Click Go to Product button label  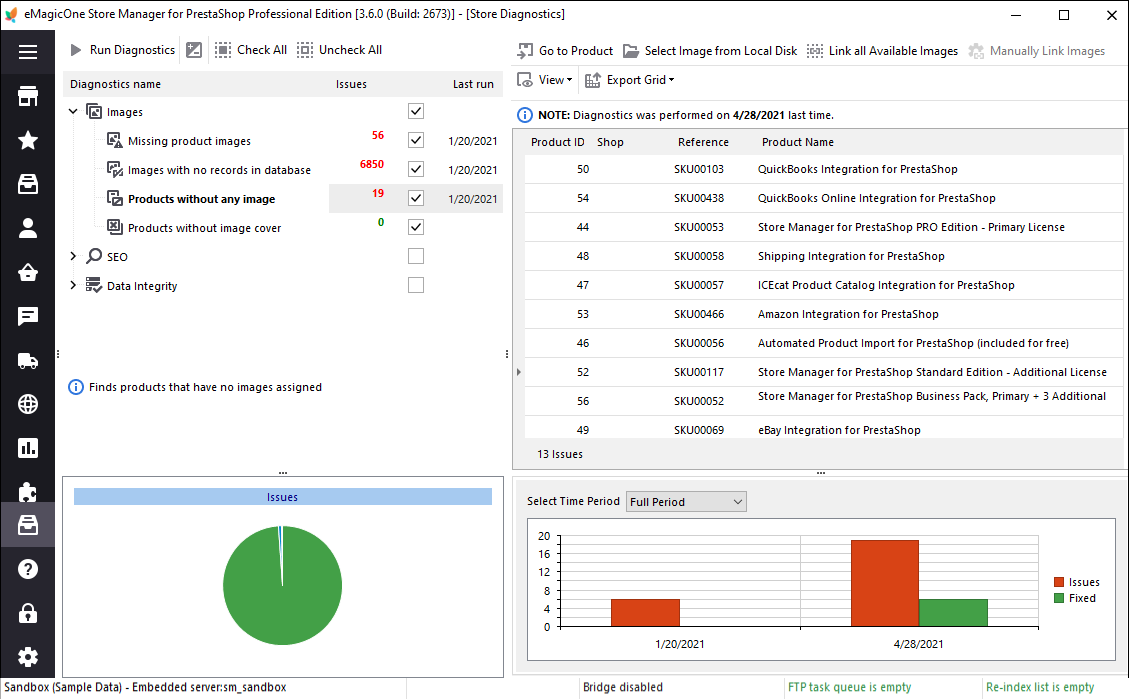(576, 51)
